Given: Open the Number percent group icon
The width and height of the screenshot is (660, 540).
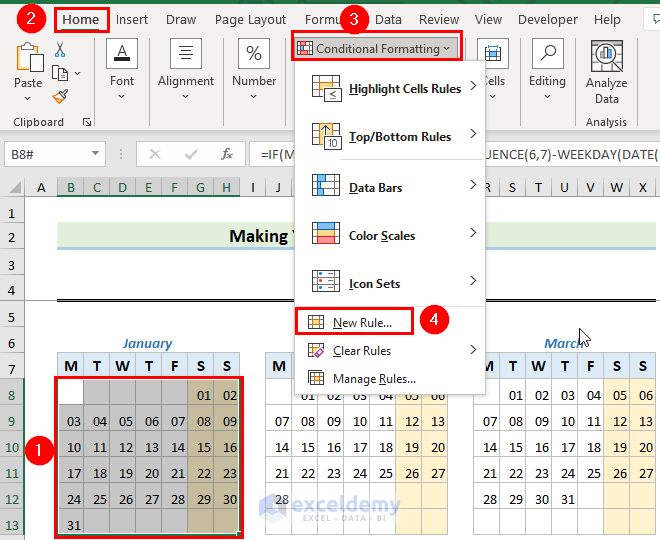Looking at the screenshot, I should (x=254, y=53).
